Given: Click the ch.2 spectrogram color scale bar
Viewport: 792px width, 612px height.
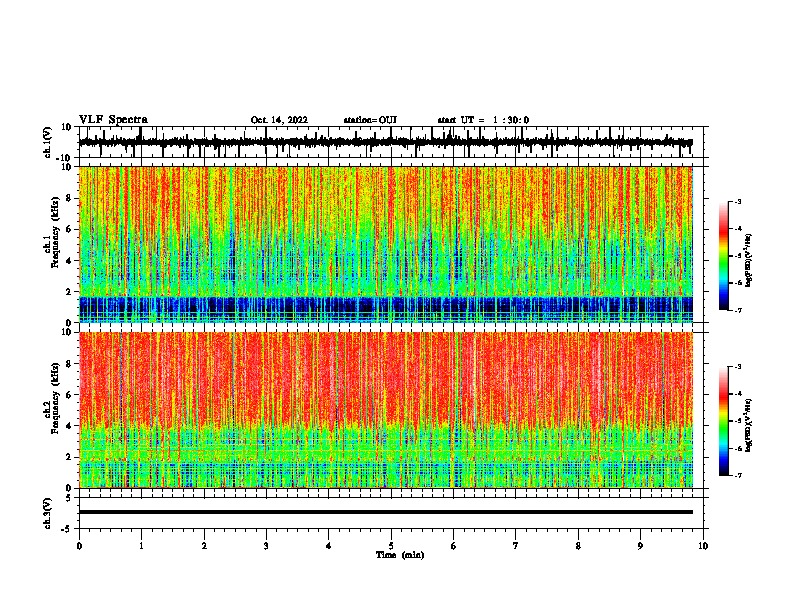Looking at the screenshot, I should tap(724, 421).
